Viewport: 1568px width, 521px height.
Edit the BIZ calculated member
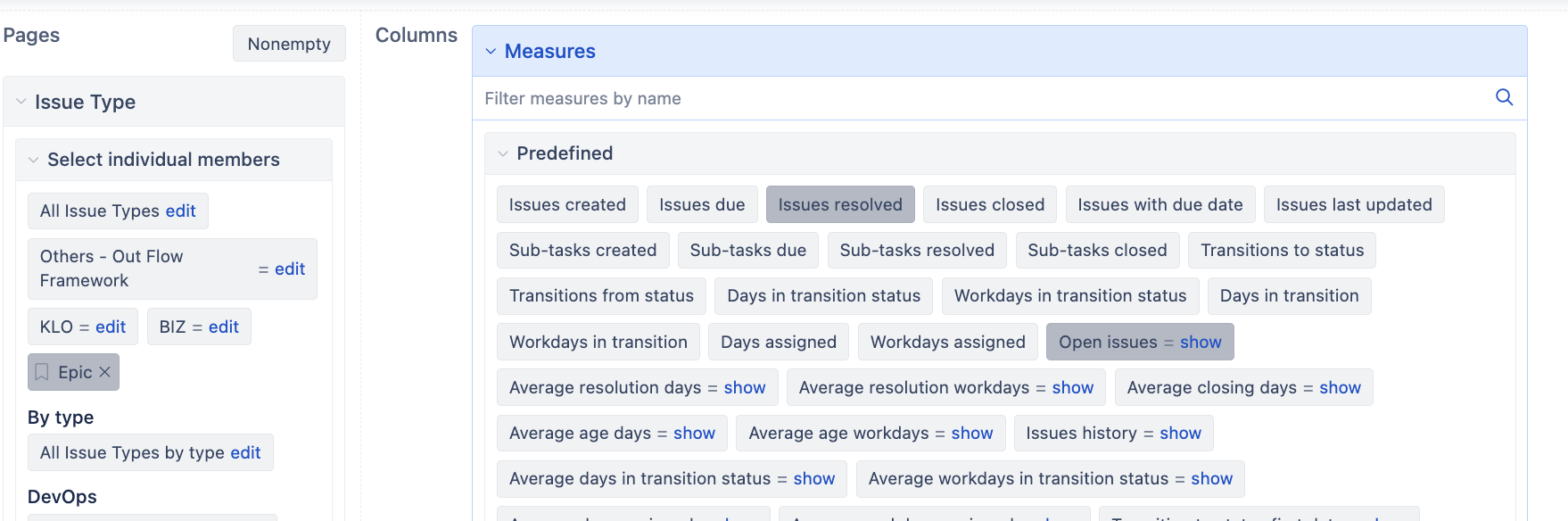pos(224,327)
